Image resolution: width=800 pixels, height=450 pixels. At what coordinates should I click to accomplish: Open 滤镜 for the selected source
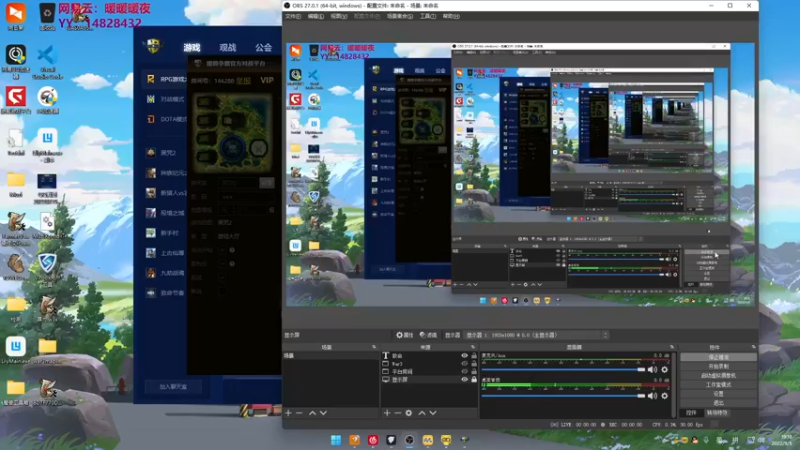(x=429, y=335)
